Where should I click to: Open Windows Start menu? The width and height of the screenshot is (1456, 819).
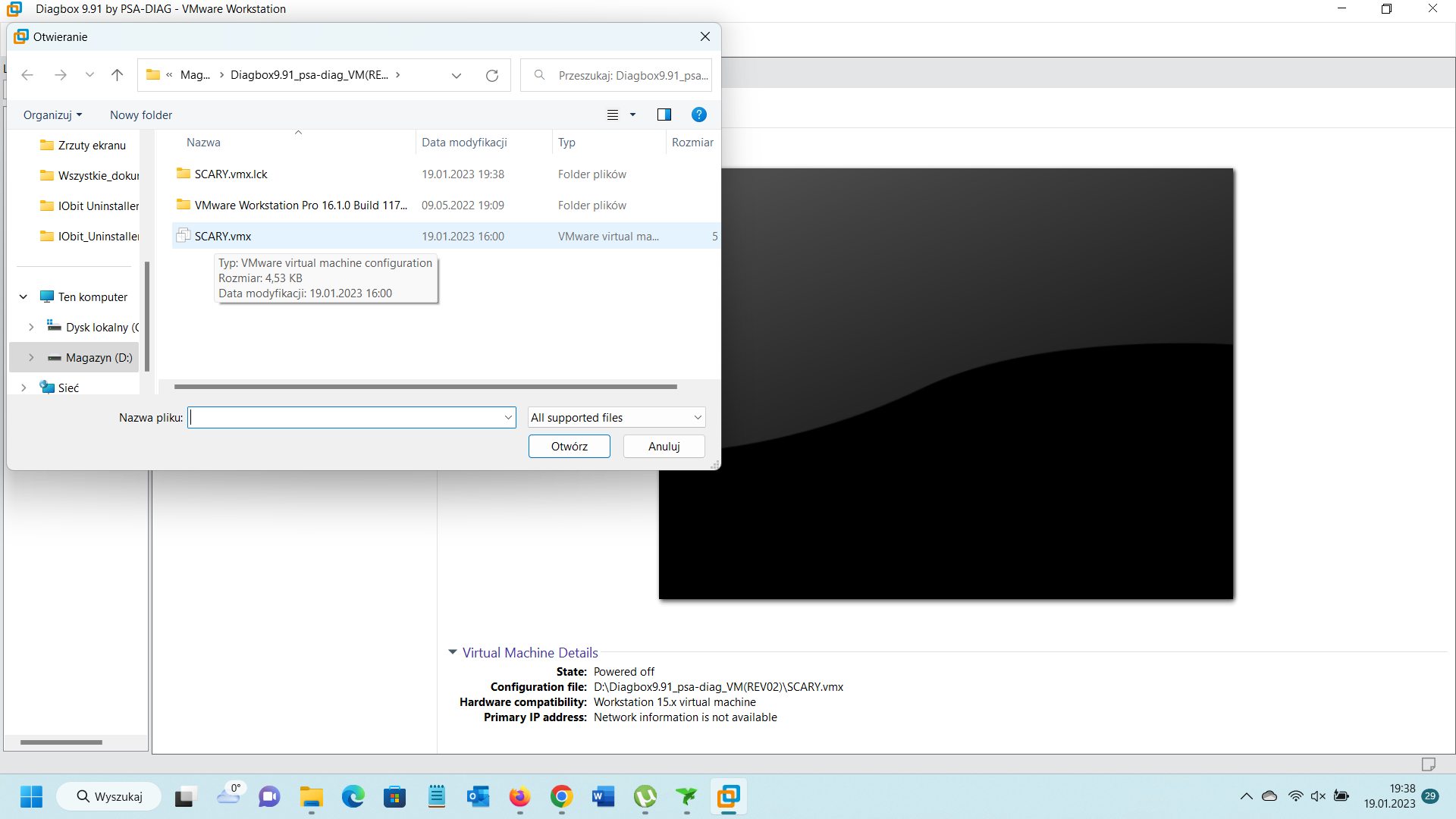[x=31, y=796]
